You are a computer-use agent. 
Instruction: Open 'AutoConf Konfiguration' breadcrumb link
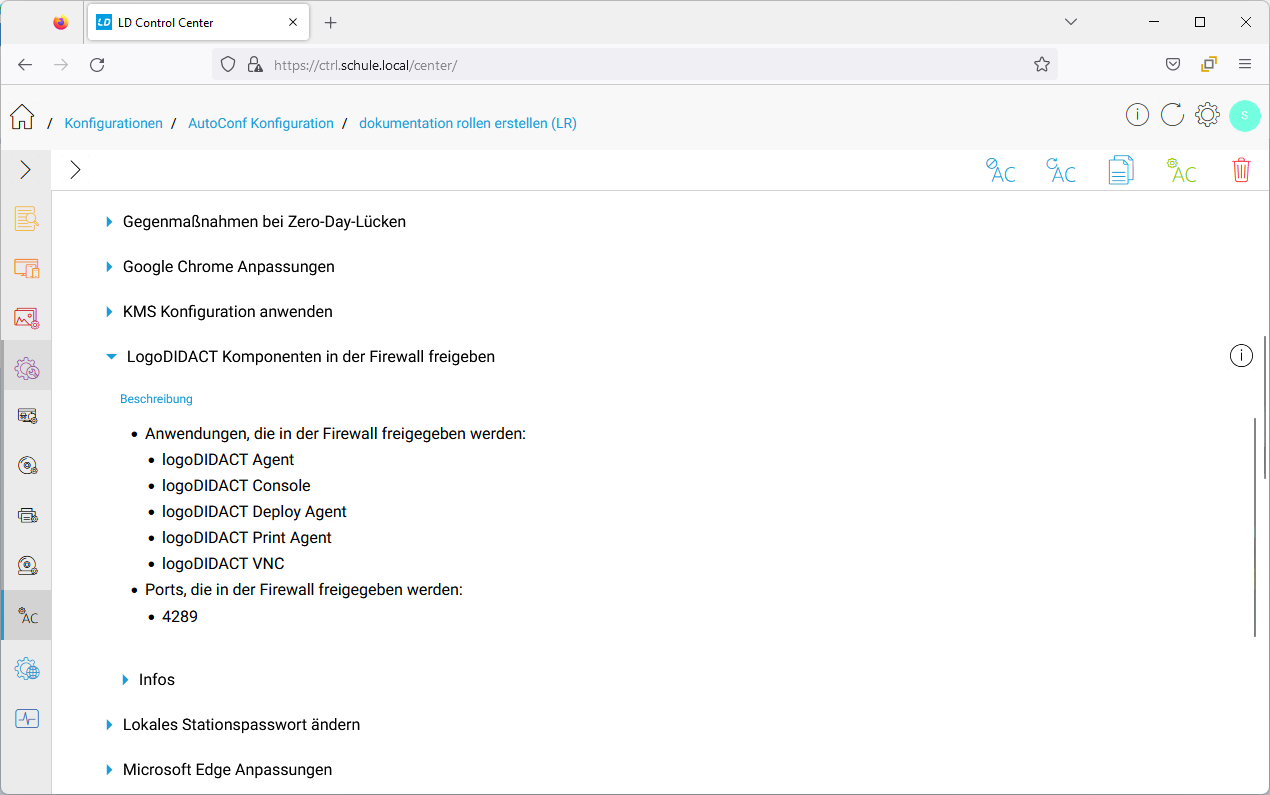[261, 123]
